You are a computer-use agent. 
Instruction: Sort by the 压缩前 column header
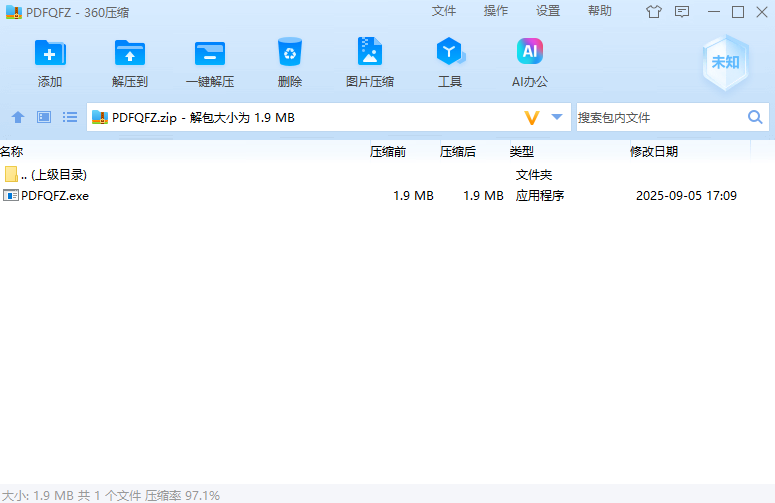click(404, 152)
